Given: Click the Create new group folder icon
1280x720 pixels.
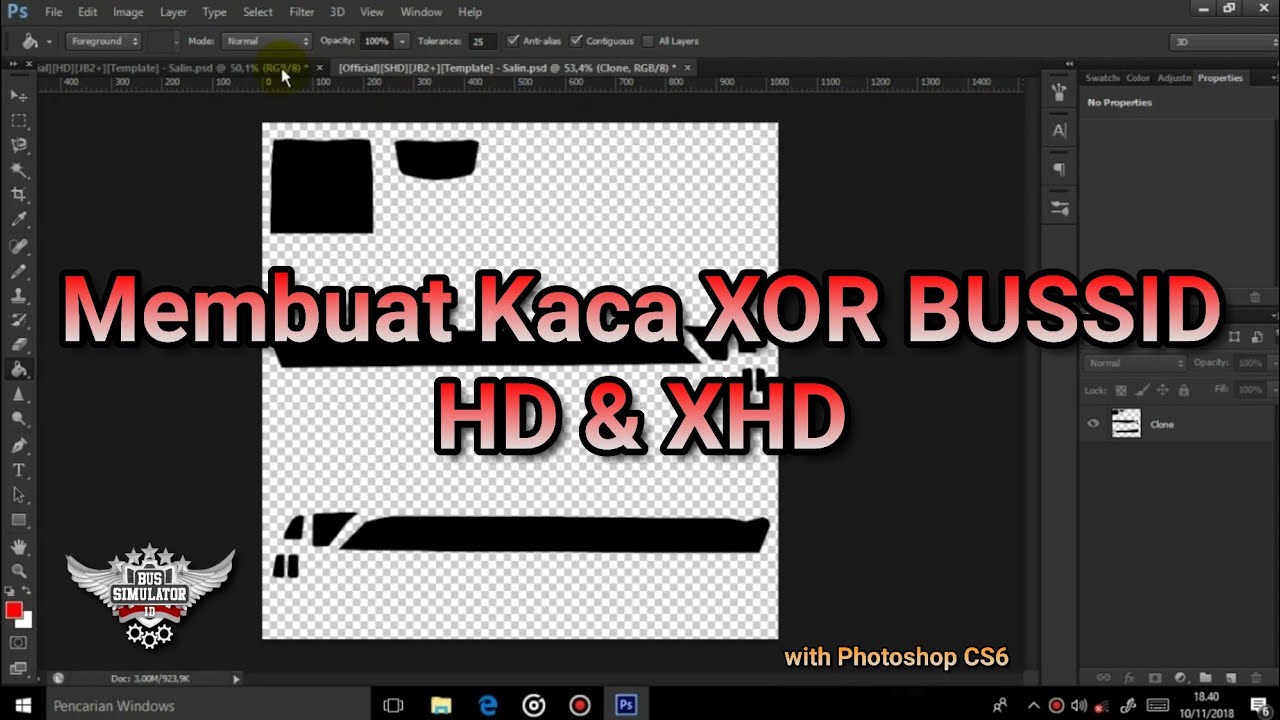Looking at the screenshot, I should pyautogui.click(x=1205, y=677).
